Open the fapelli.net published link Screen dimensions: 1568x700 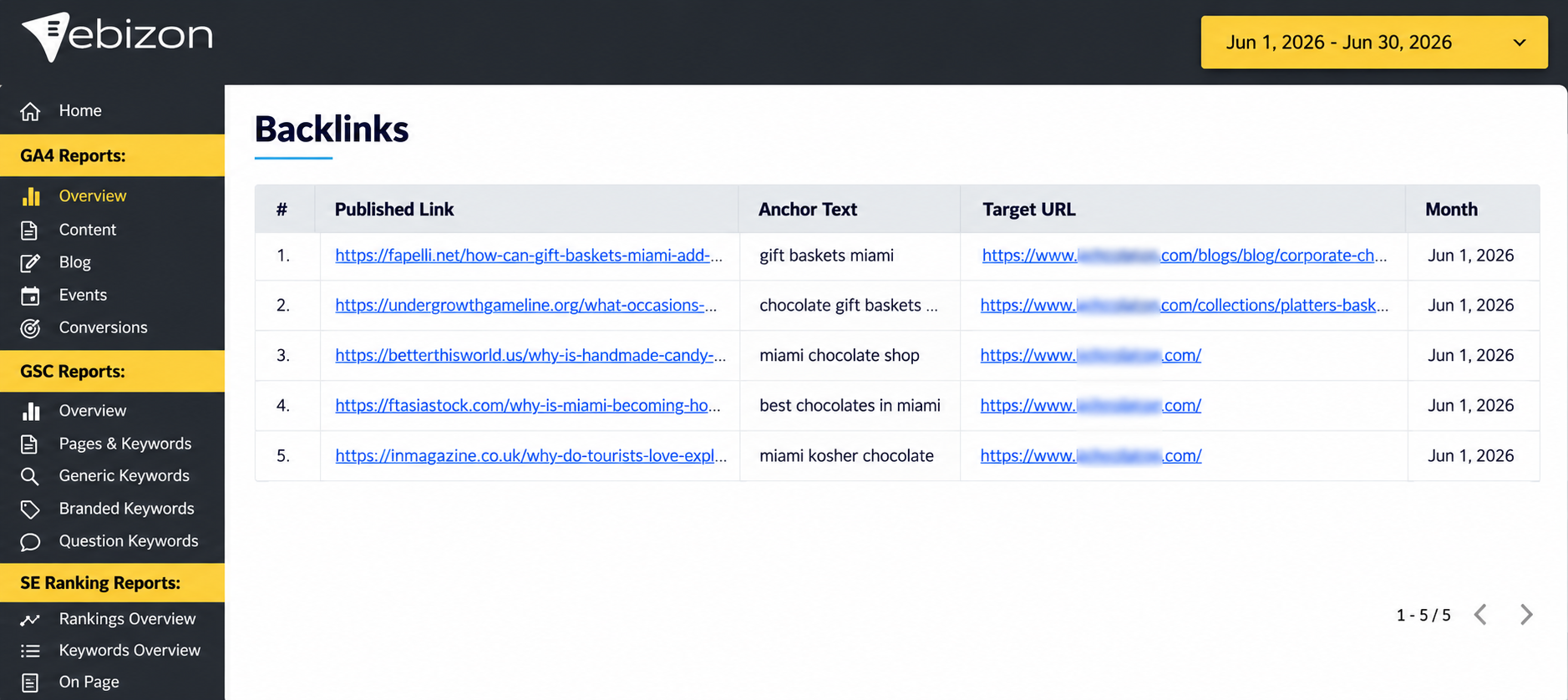click(529, 256)
